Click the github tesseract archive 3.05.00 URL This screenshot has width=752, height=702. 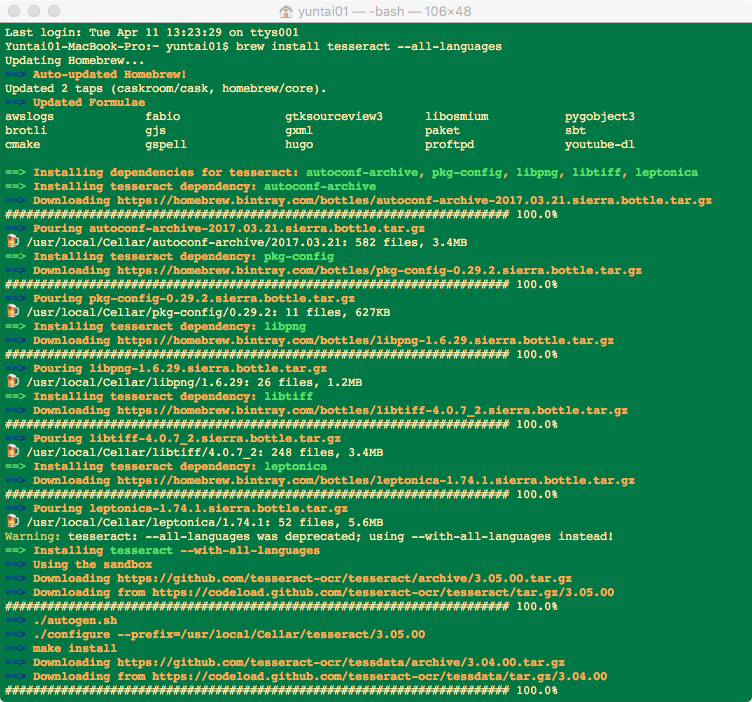344,579
